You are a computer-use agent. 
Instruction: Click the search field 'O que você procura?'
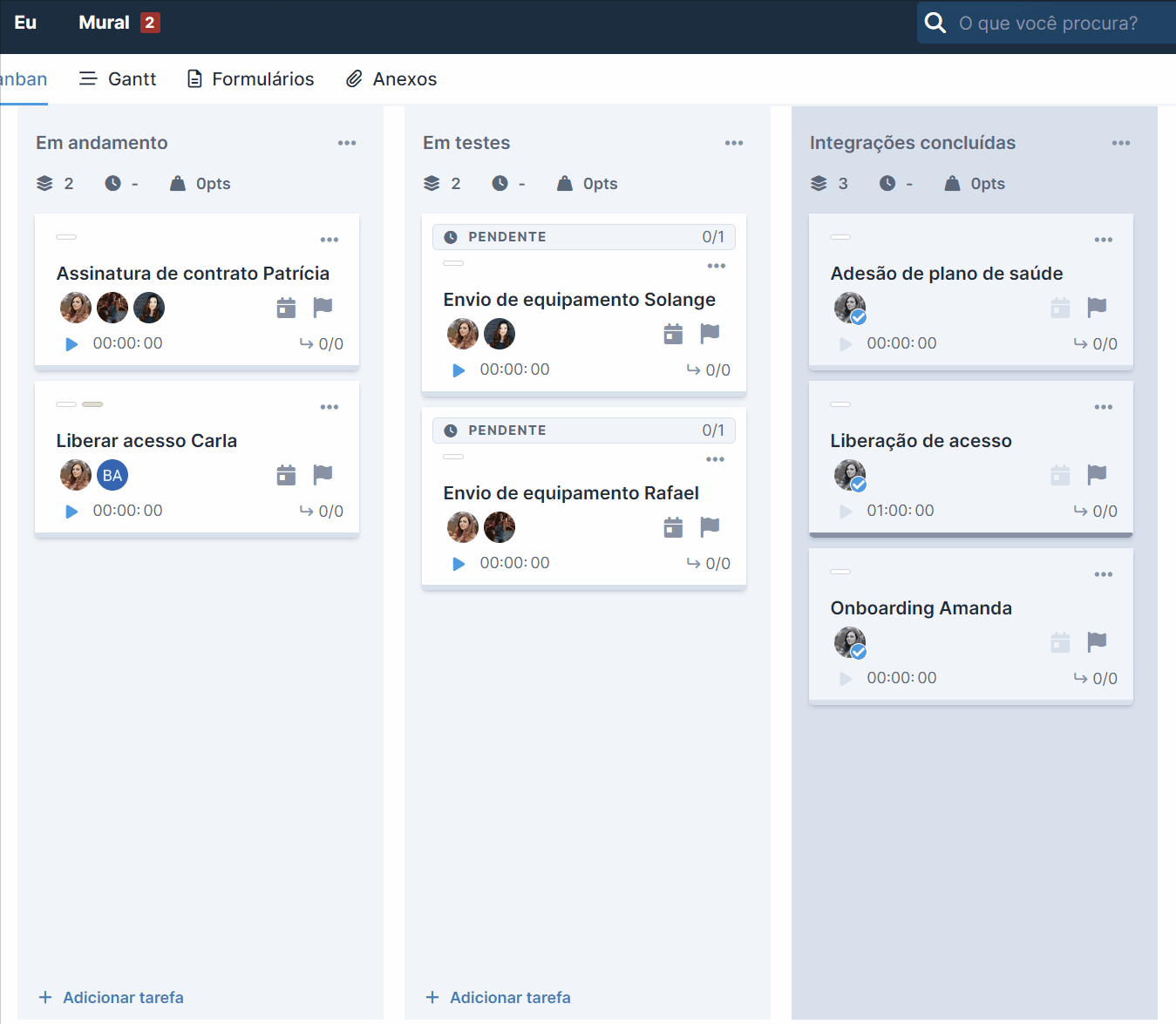[x=1049, y=23]
